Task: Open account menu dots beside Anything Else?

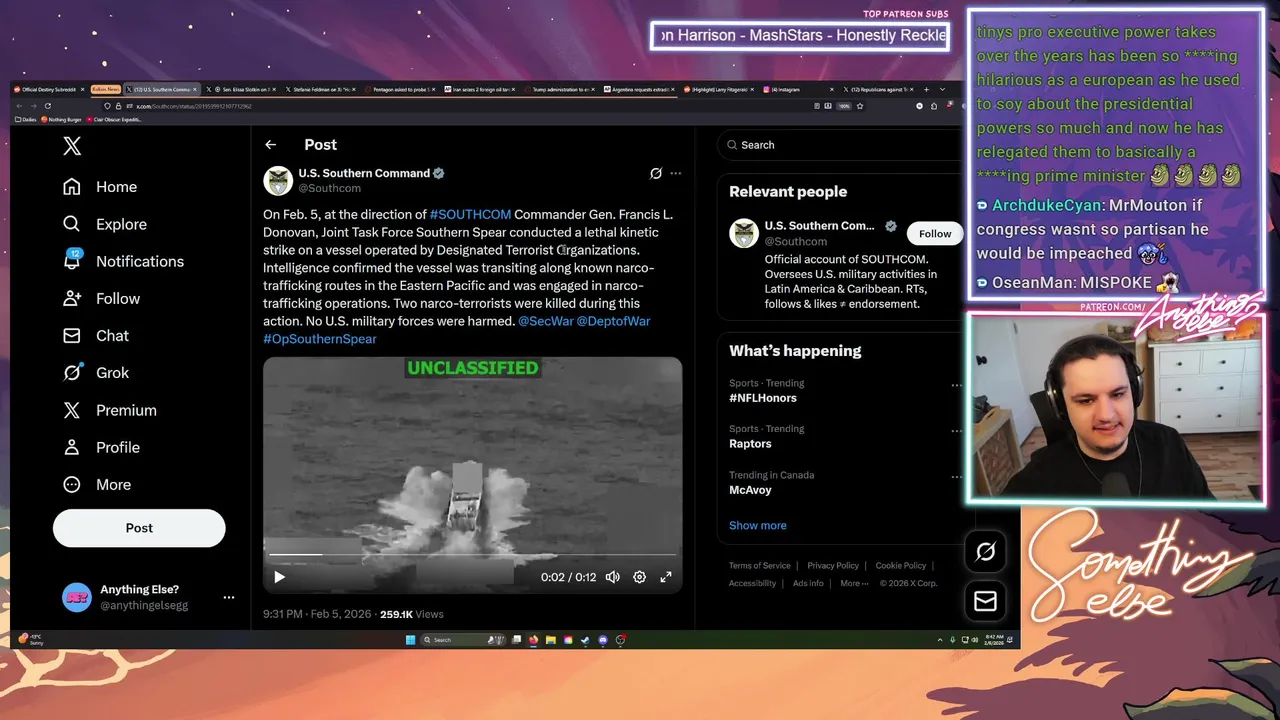Action: tap(229, 597)
